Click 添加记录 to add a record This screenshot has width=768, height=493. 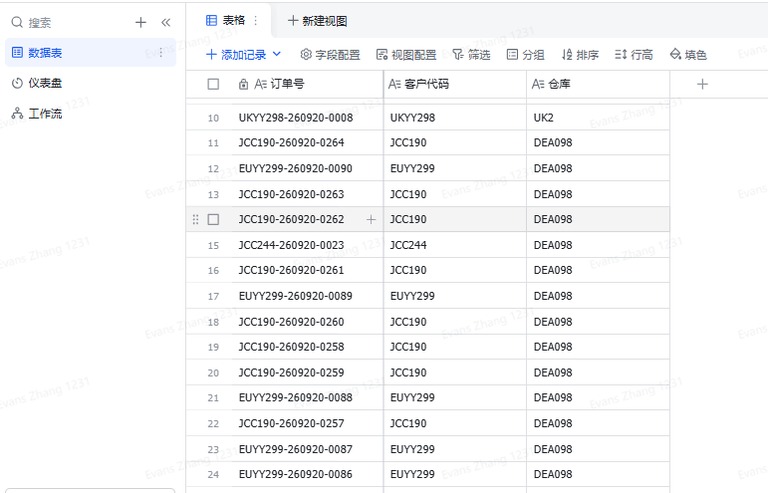(236, 54)
